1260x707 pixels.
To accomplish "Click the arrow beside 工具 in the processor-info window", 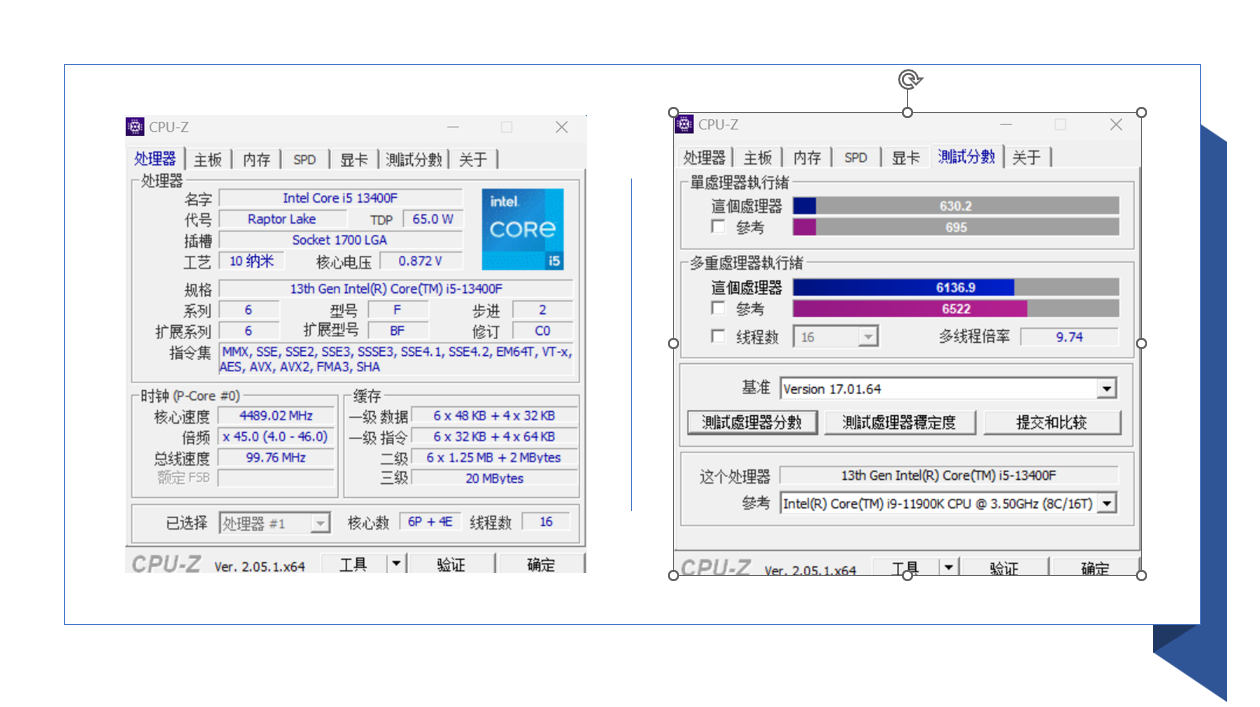I will (x=396, y=564).
